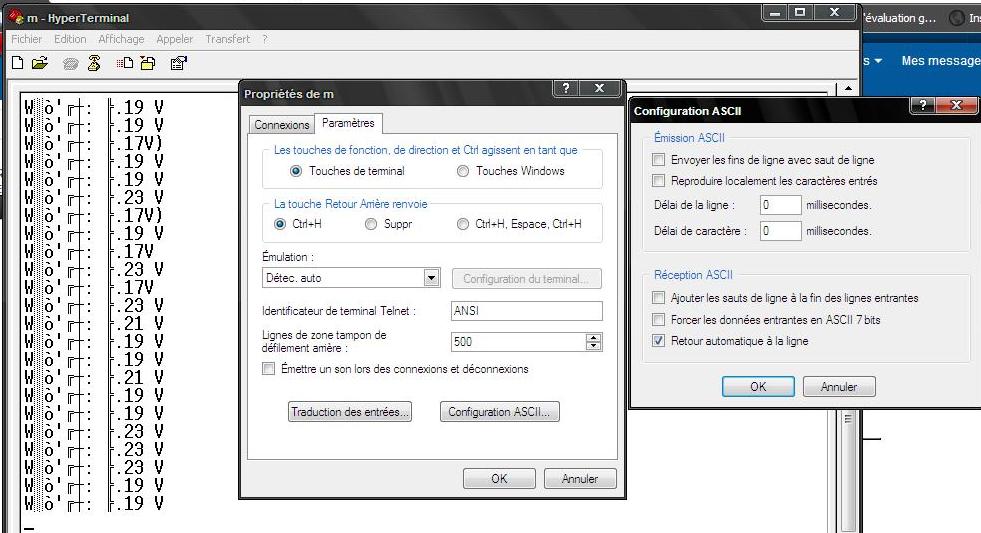Select the Touches Windows radio option

point(462,171)
